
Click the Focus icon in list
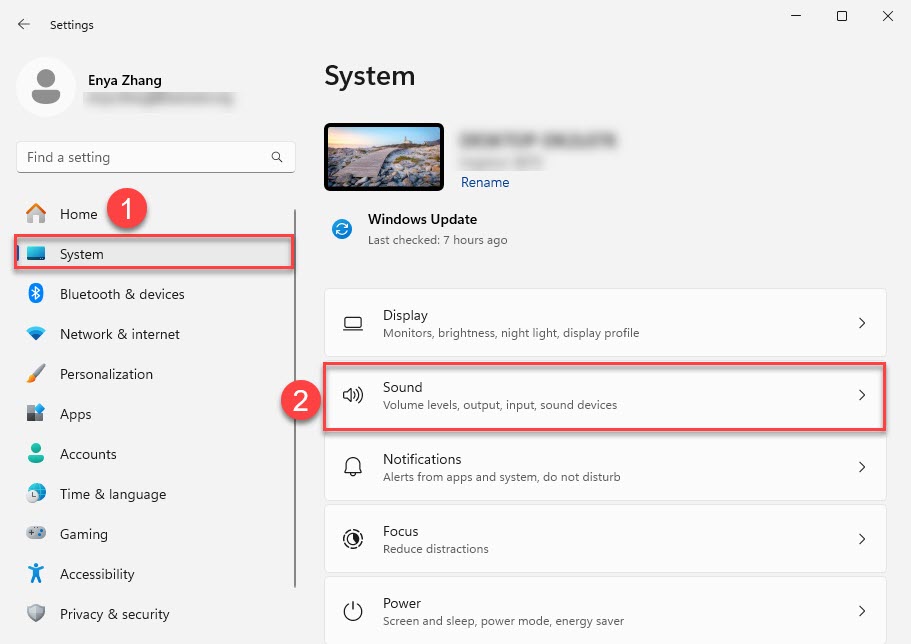coord(352,539)
